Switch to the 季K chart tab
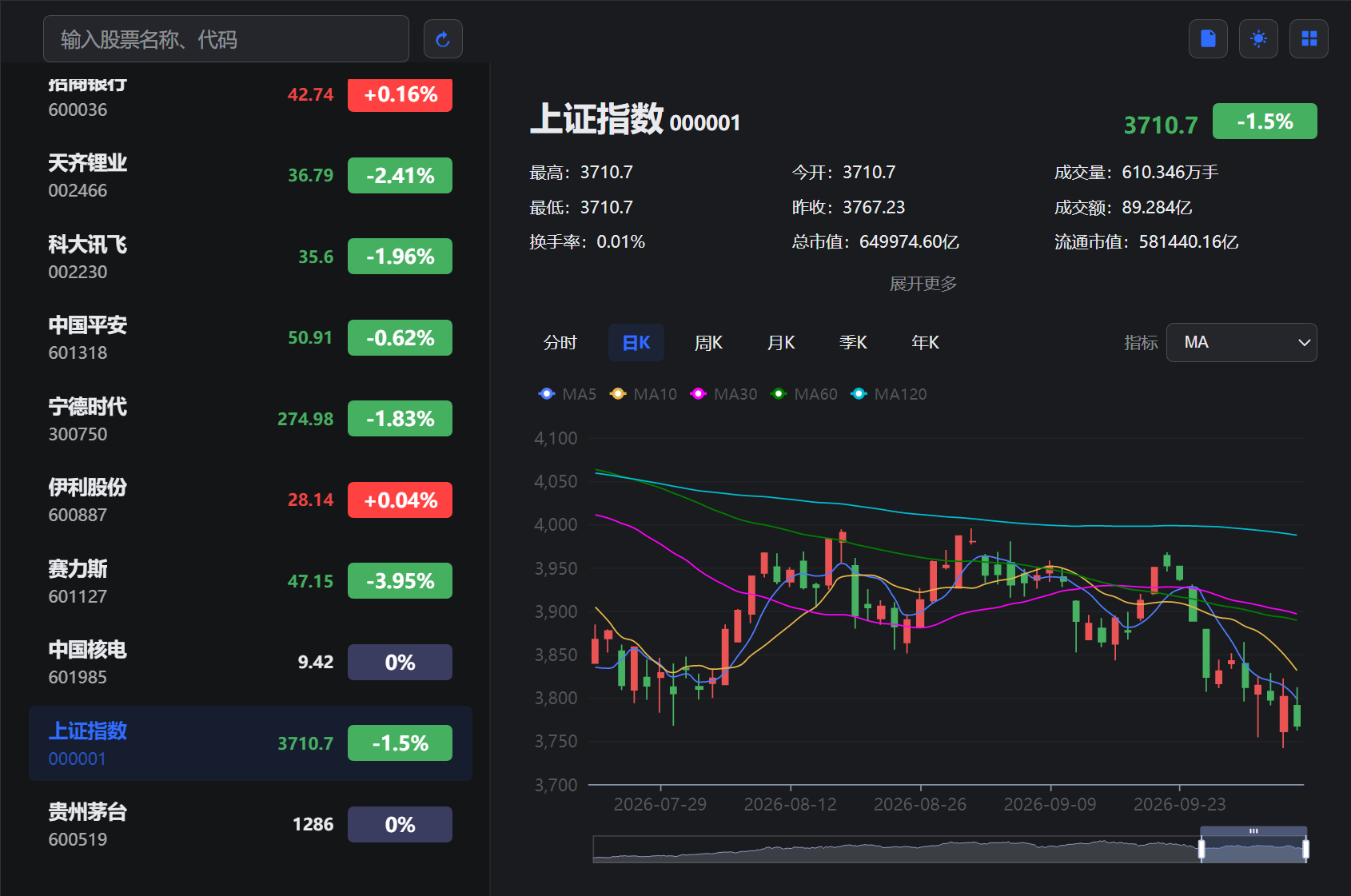The image size is (1351, 896). coord(853,343)
